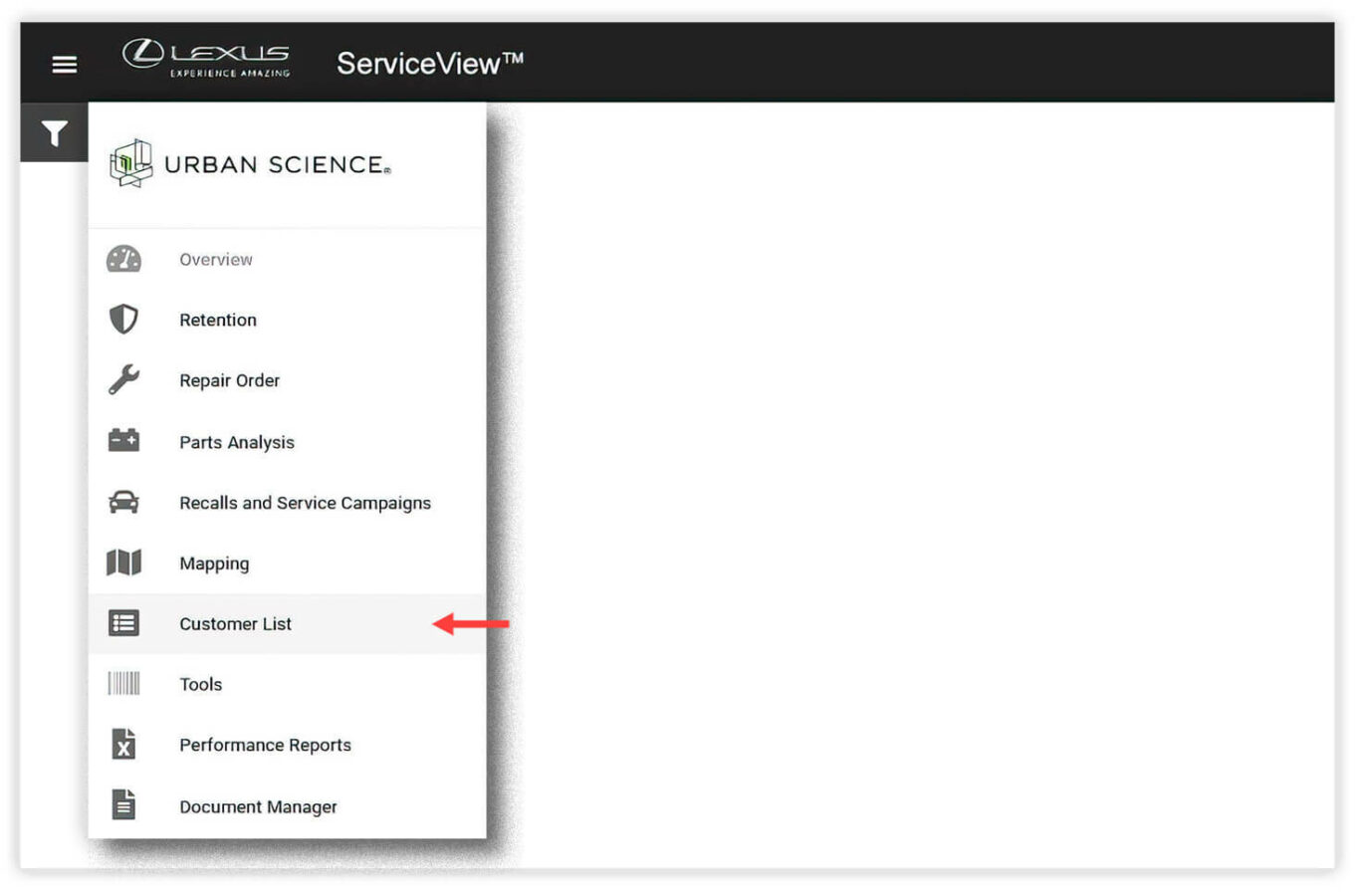Click the Performance Reports spreadsheet icon
This screenshot has height=896, width=1355.
[123, 745]
